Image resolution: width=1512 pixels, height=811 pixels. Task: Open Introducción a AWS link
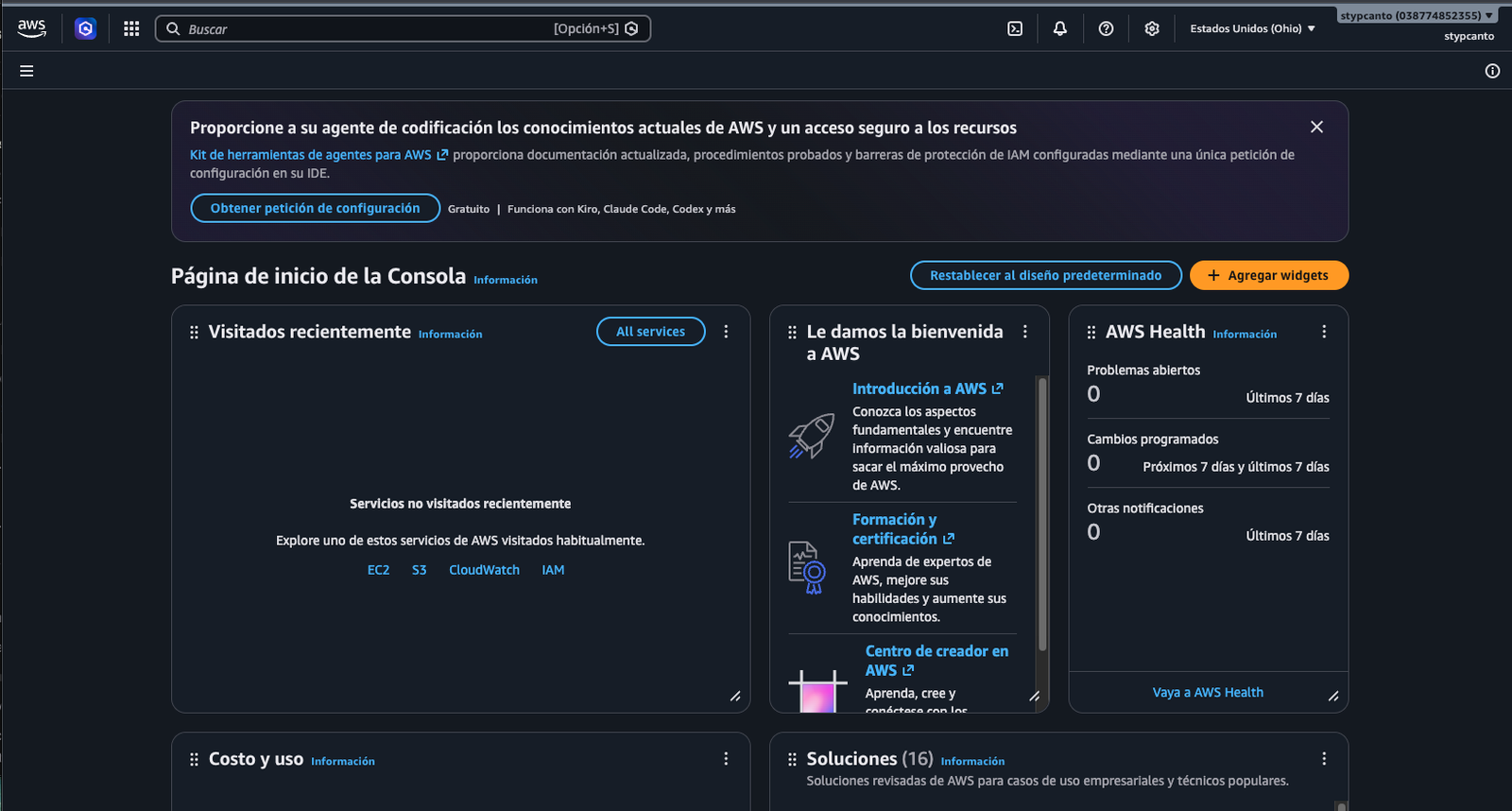pyautogui.click(x=928, y=388)
